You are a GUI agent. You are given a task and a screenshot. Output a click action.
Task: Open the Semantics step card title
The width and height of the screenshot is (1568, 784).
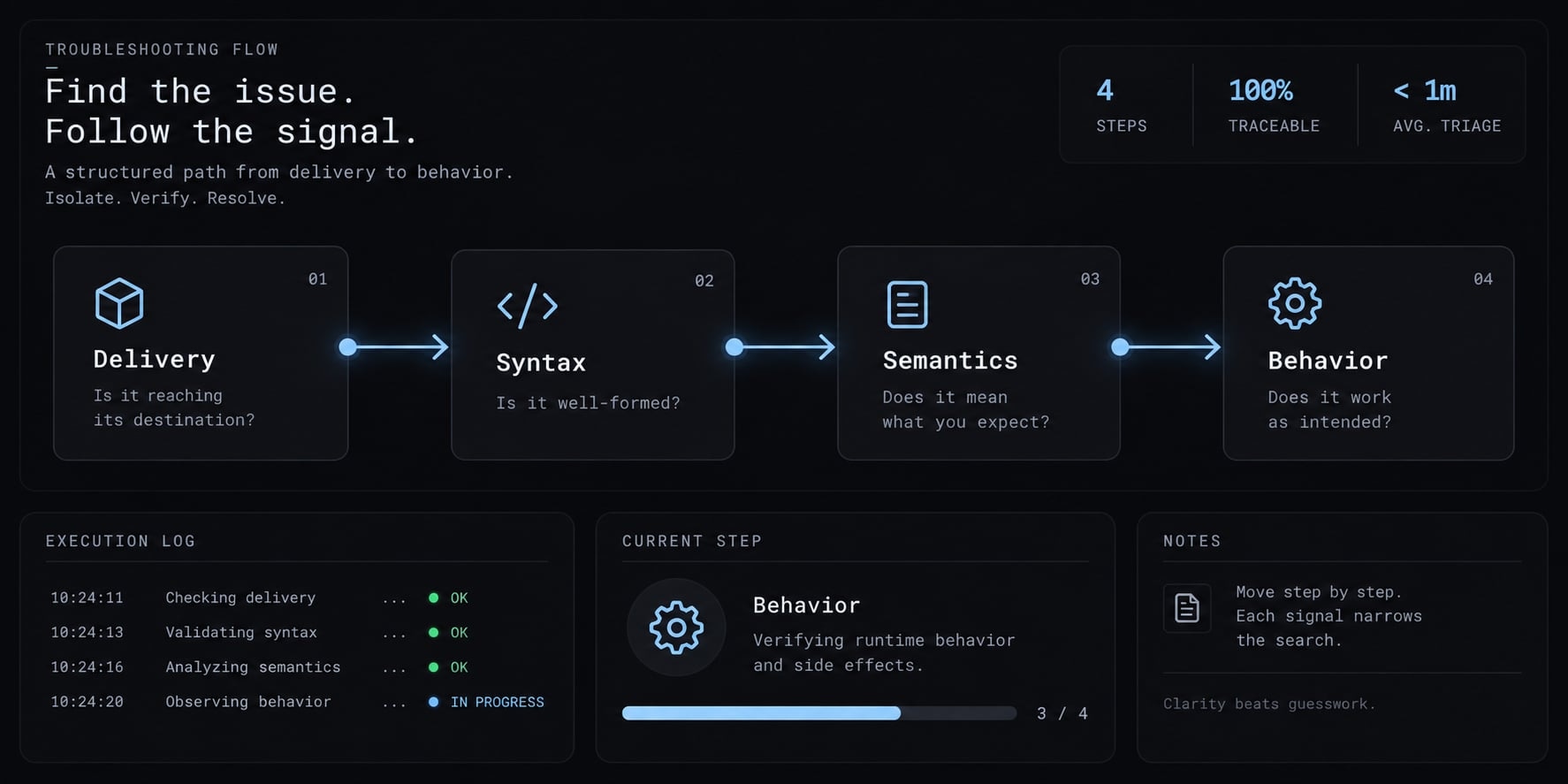950,361
